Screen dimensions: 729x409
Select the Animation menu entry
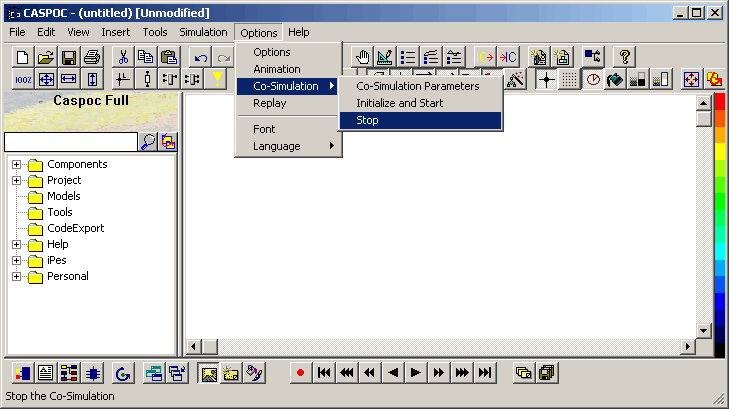tap(288, 69)
